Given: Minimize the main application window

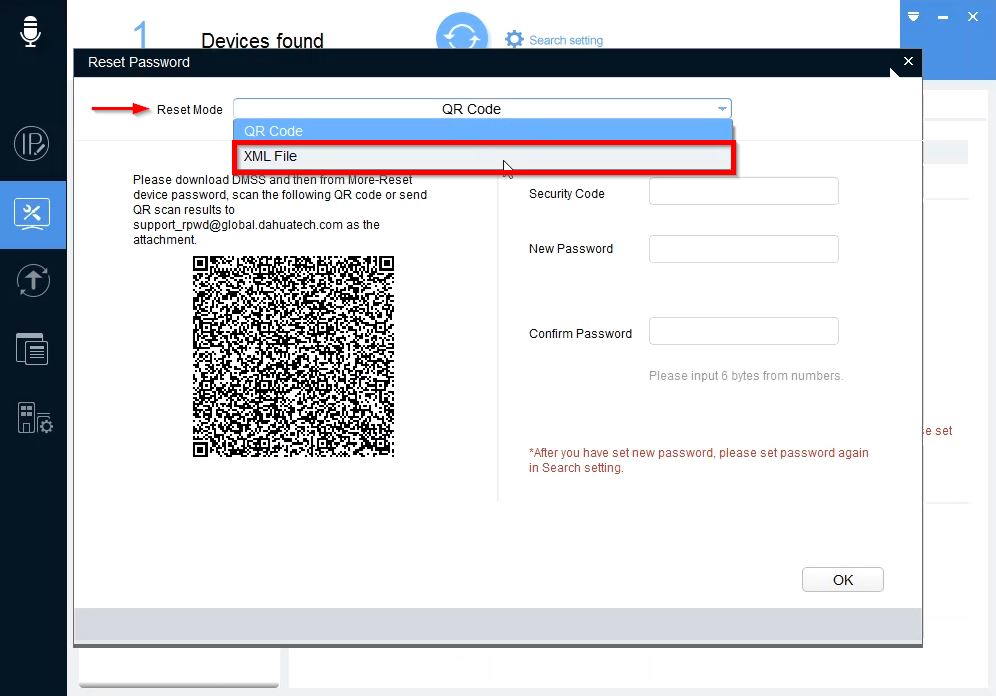Looking at the screenshot, I should point(943,17).
